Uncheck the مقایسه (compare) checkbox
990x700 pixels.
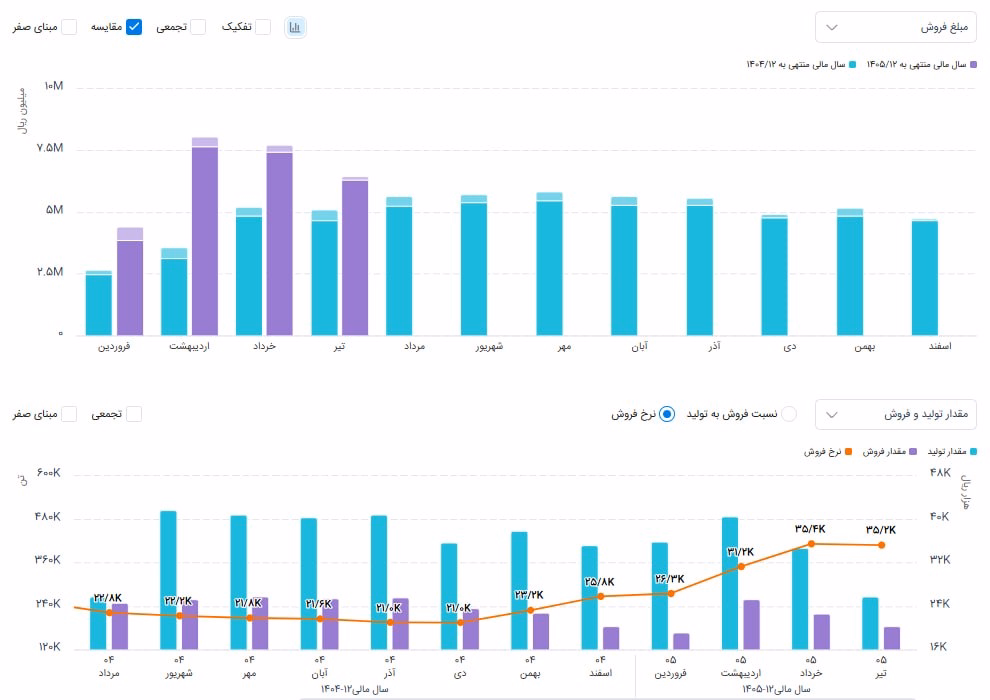point(134,27)
